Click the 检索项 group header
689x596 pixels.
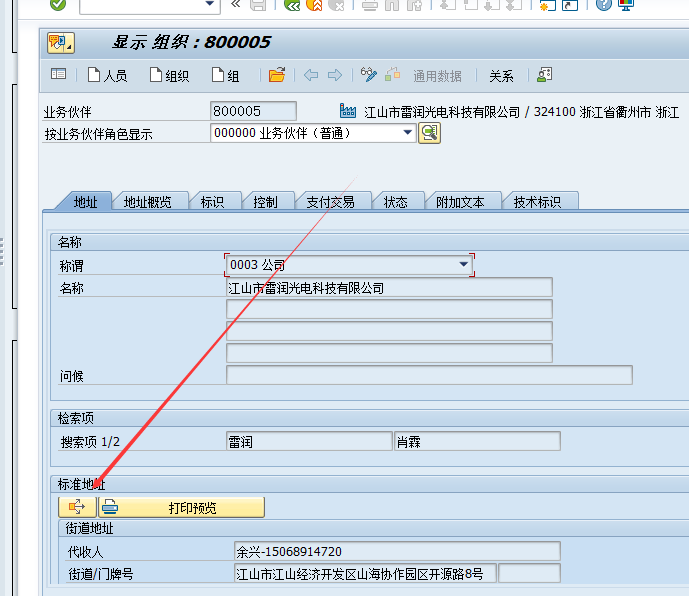(76, 418)
